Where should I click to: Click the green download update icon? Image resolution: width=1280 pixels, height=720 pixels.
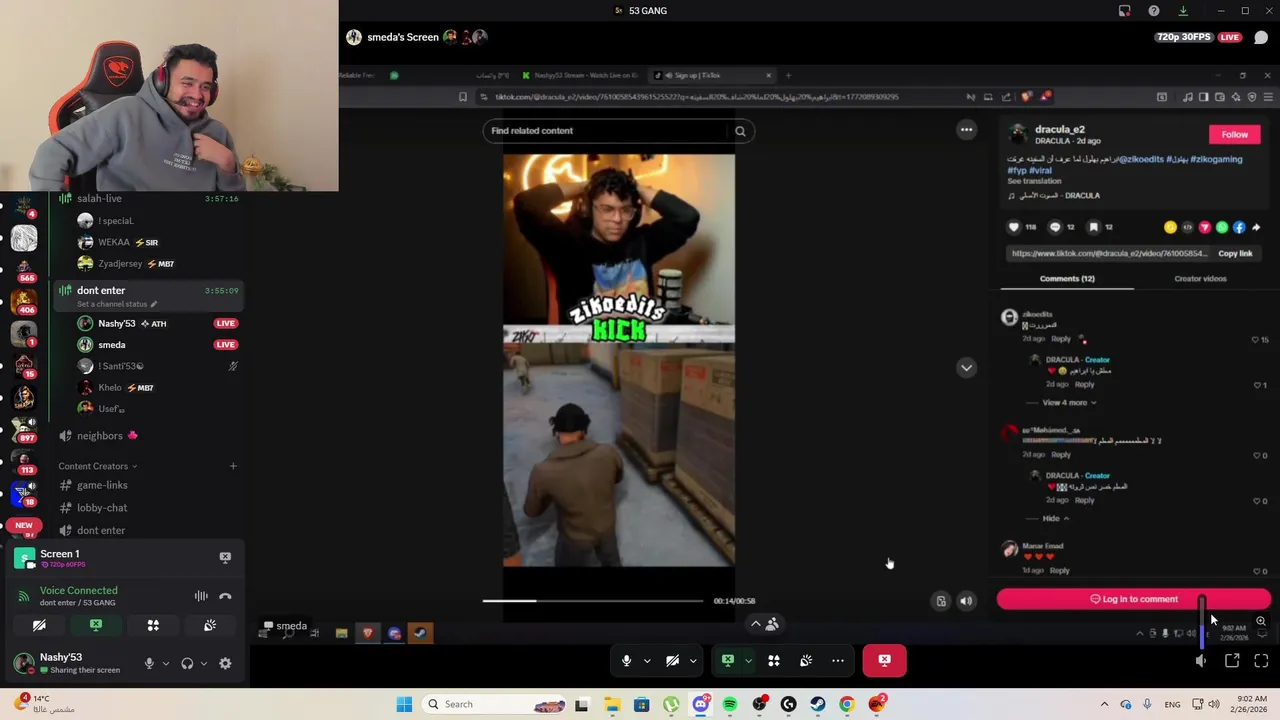(1183, 10)
